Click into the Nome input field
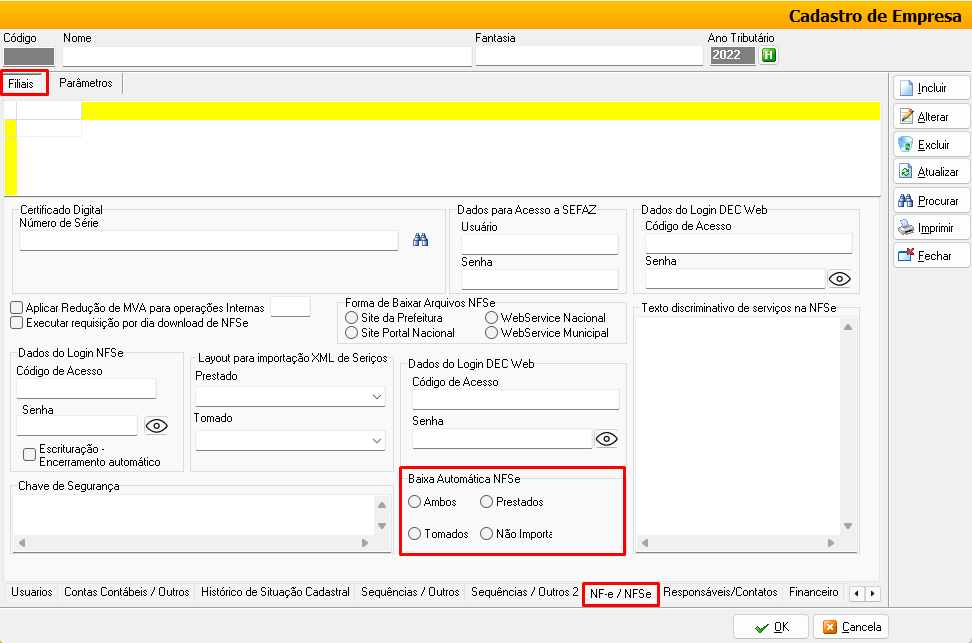The image size is (972, 643). pyautogui.click(x=266, y=56)
